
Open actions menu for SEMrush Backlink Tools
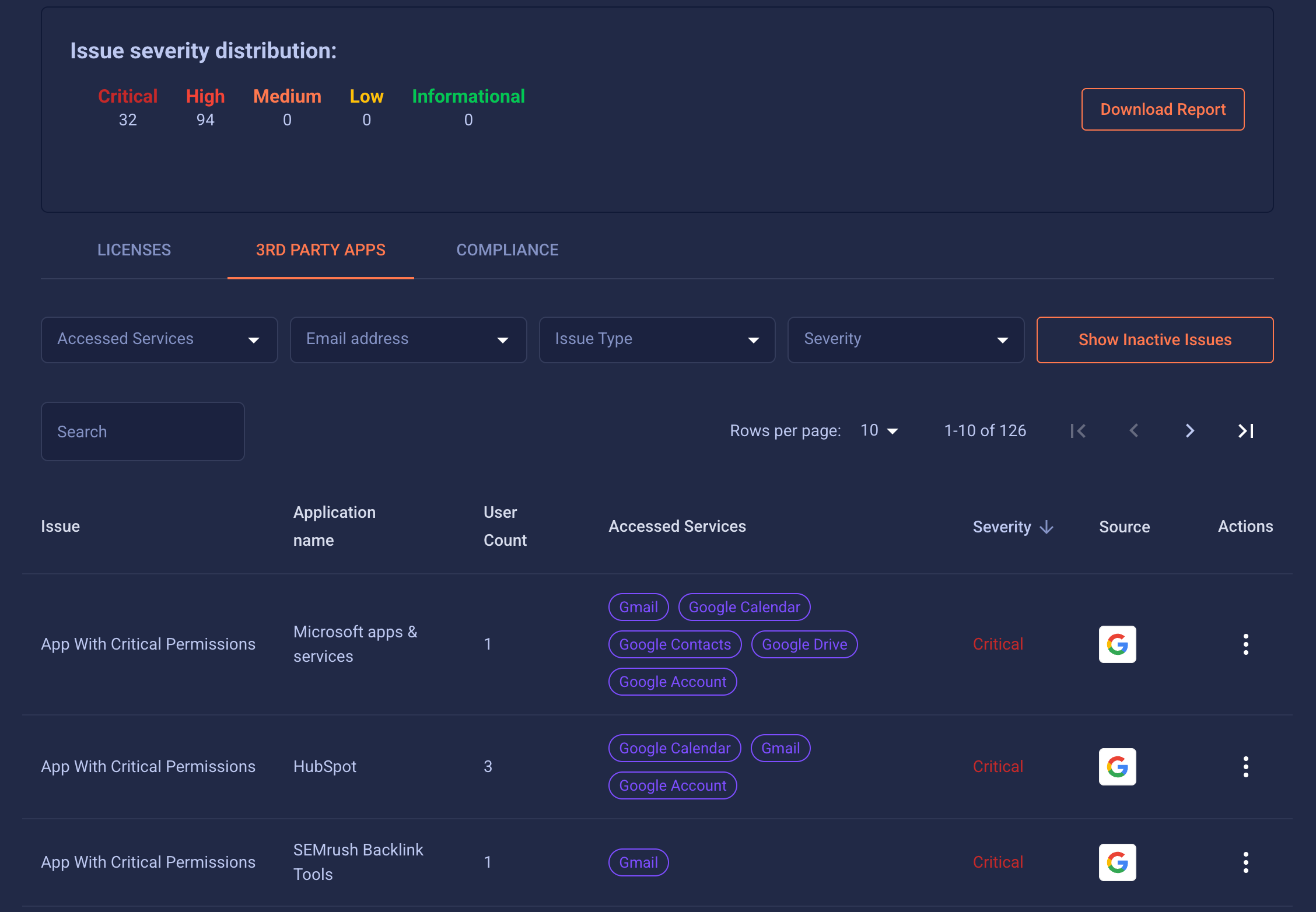1245,862
